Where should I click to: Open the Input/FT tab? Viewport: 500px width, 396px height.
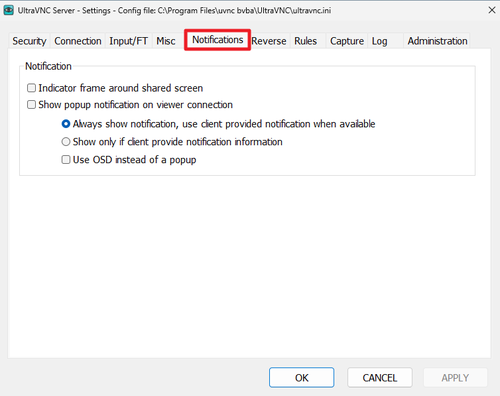point(128,41)
